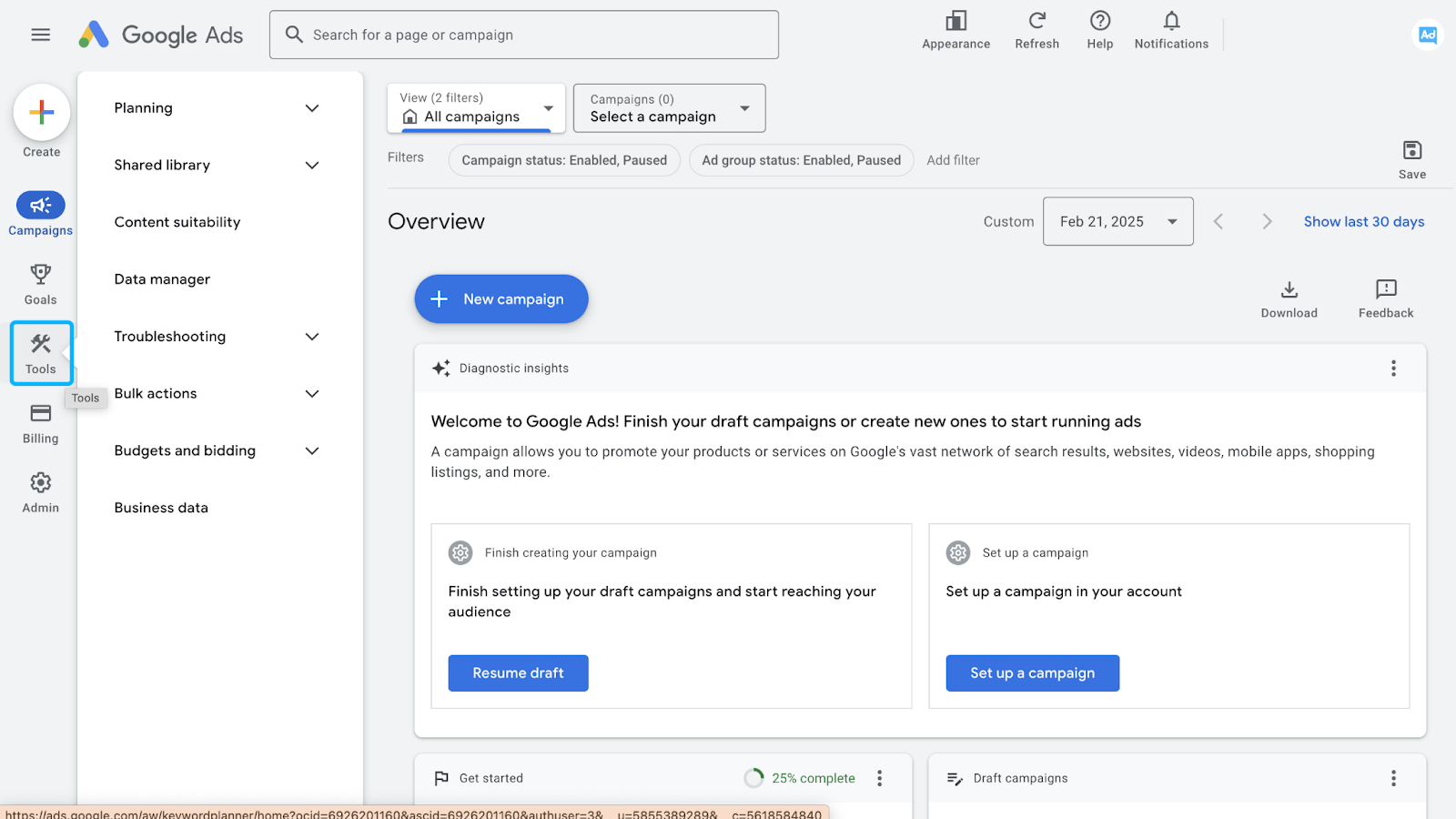Click the Google Ads logo

160,35
